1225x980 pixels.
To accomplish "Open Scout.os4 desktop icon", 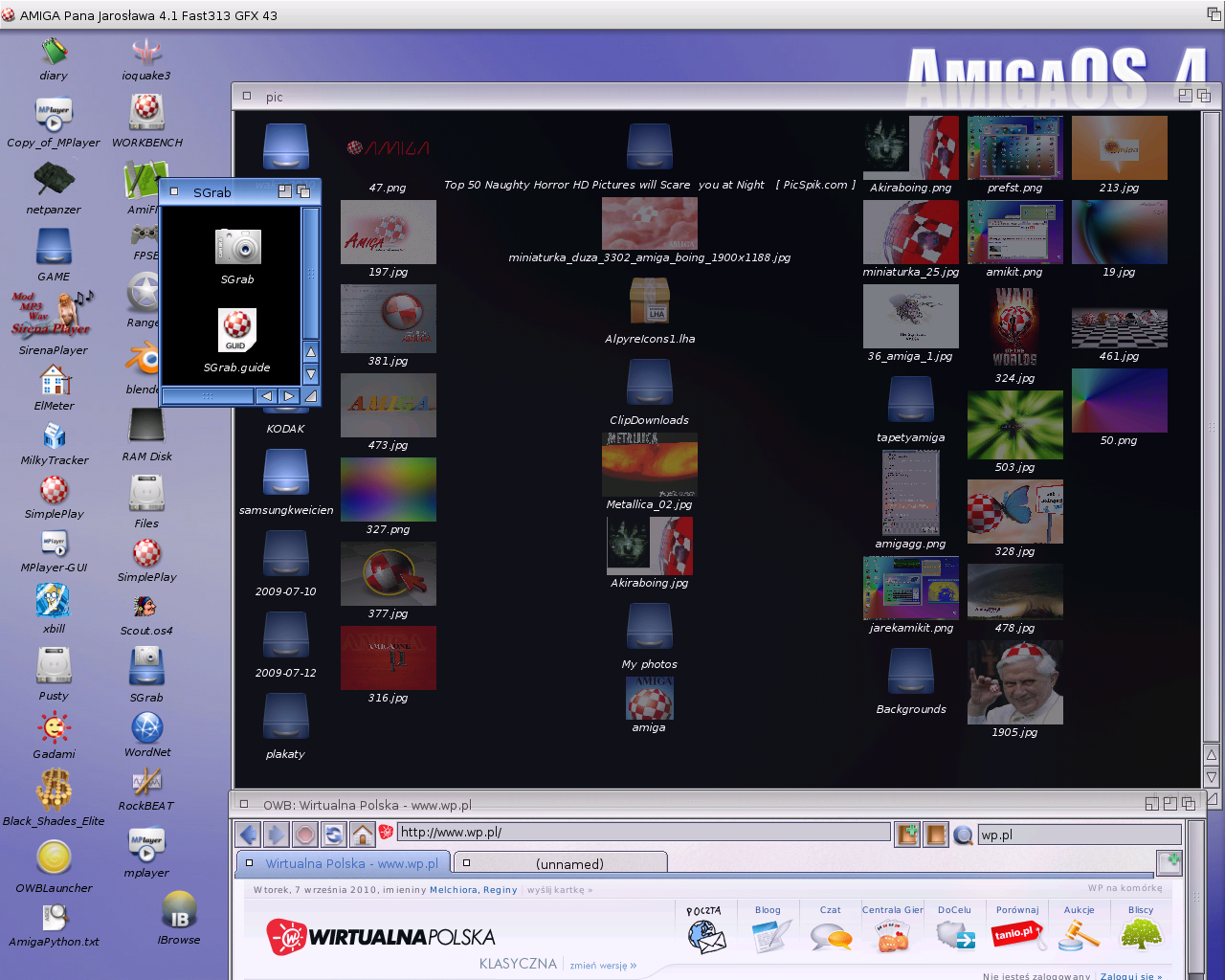I will 146,606.
